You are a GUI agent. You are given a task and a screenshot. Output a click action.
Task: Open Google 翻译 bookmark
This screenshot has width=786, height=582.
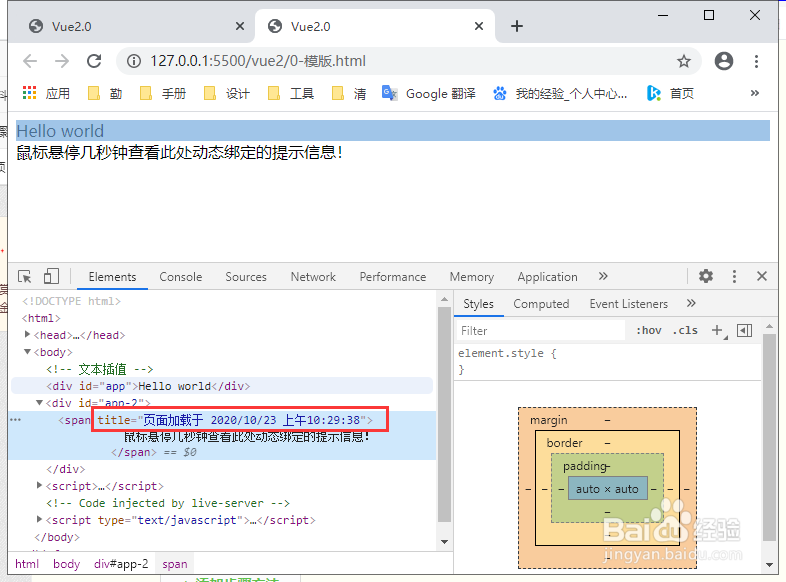(429, 93)
